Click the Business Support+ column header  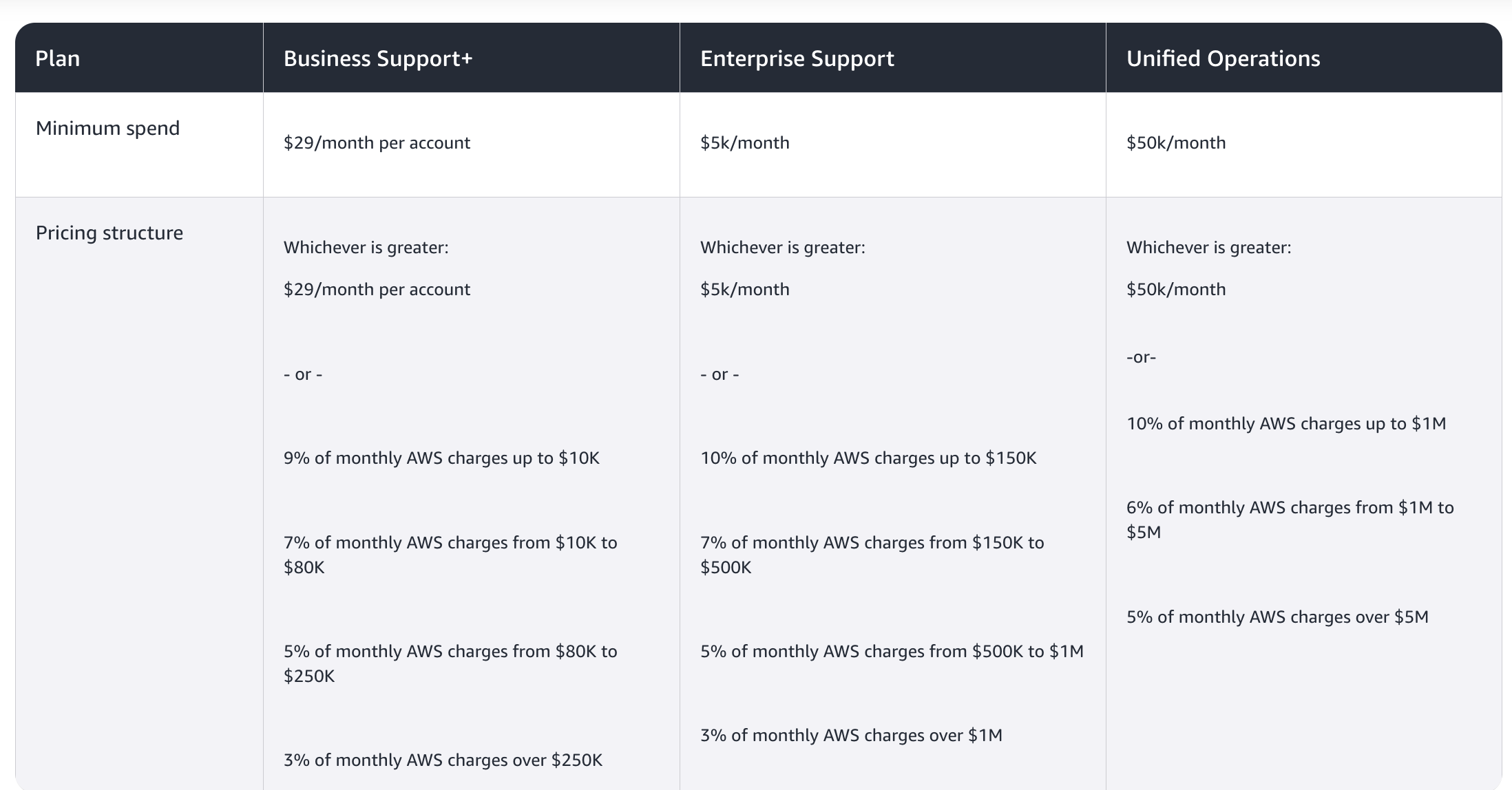click(x=378, y=58)
